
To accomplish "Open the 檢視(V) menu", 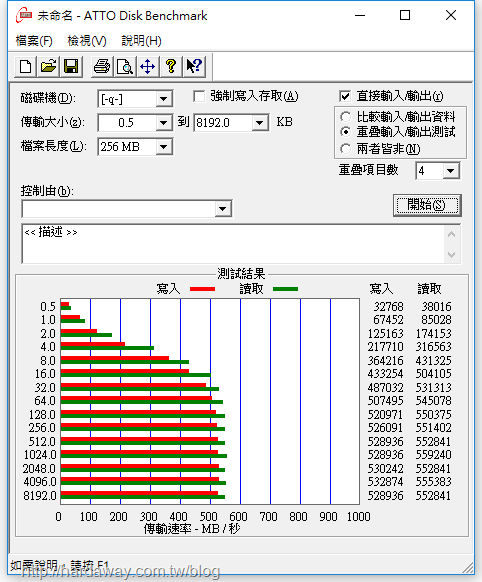I will (87, 41).
